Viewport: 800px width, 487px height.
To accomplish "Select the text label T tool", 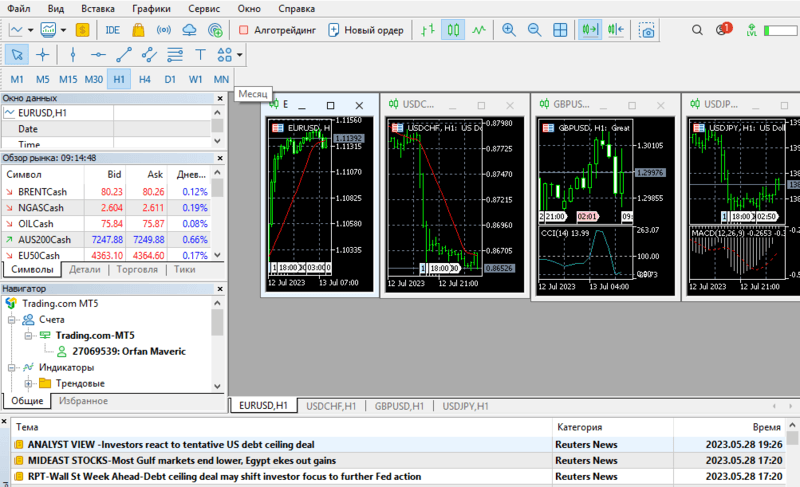I will click(x=200, y=55).
